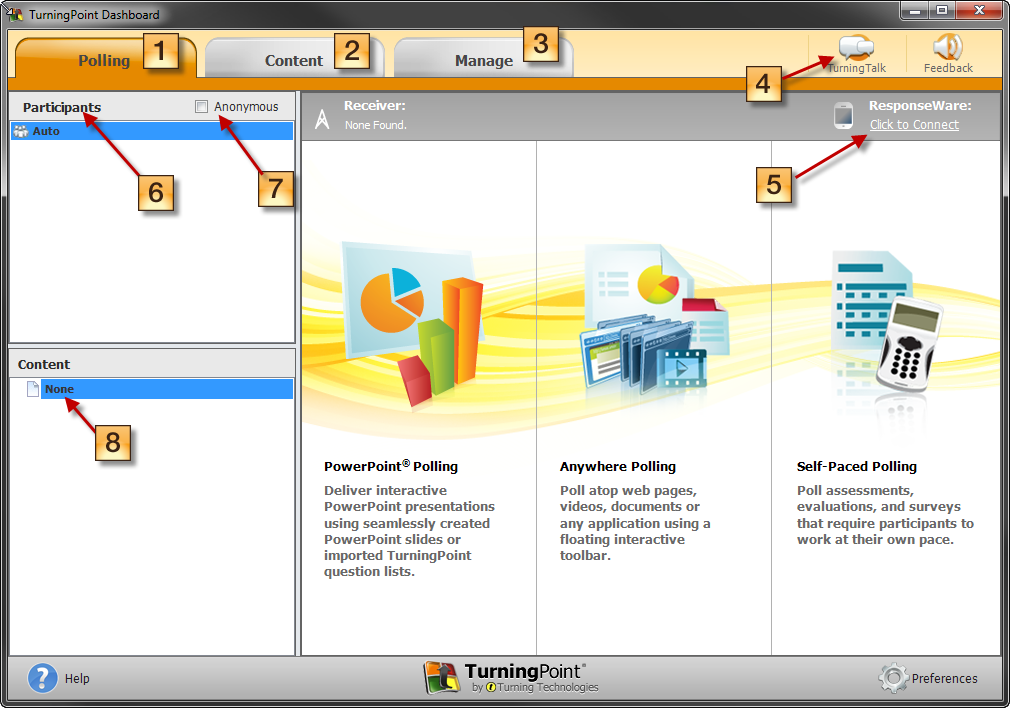Click the 'ResponseWare:' label

pyautogui.click(x=920, y=106)
